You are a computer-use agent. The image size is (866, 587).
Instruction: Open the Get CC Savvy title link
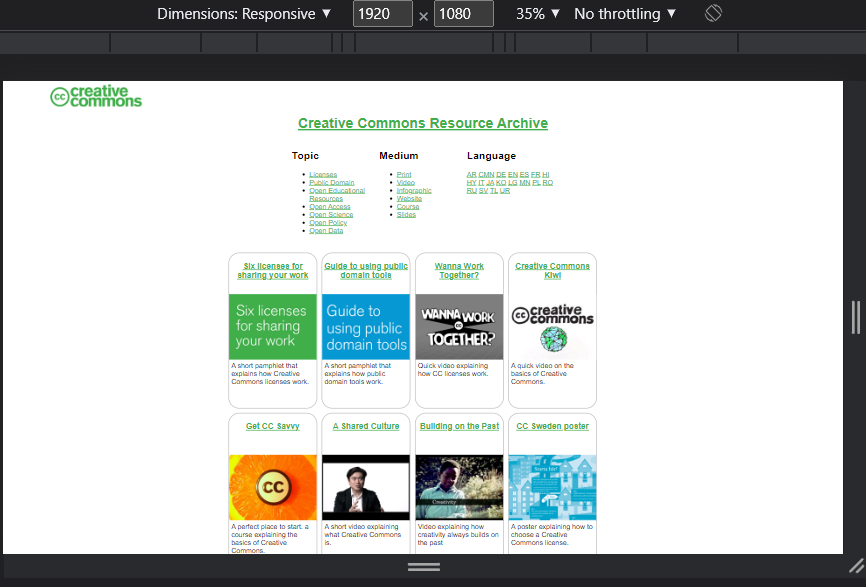click(273, 426)
